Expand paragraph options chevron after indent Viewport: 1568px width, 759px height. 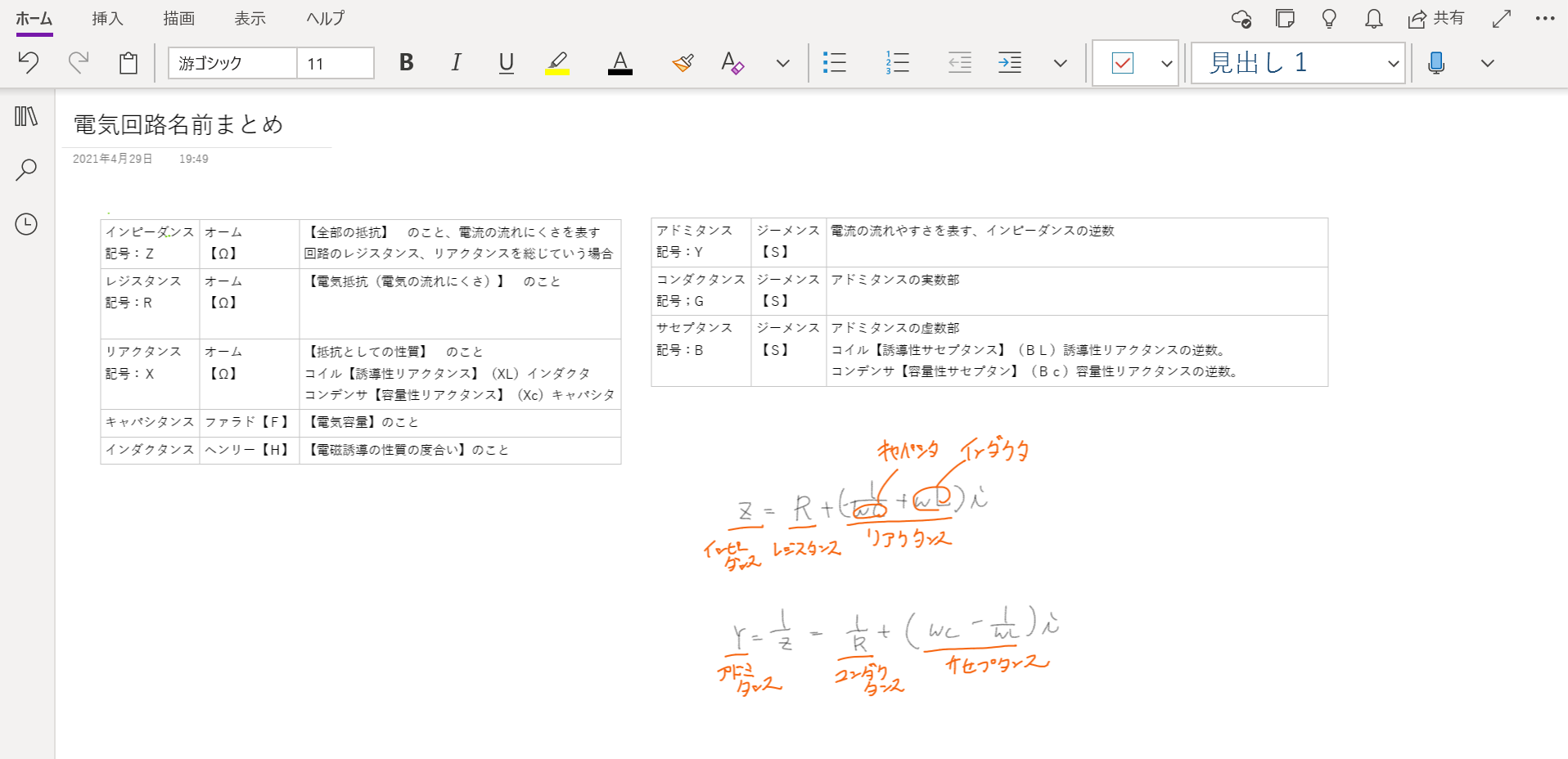(1060, 64)
